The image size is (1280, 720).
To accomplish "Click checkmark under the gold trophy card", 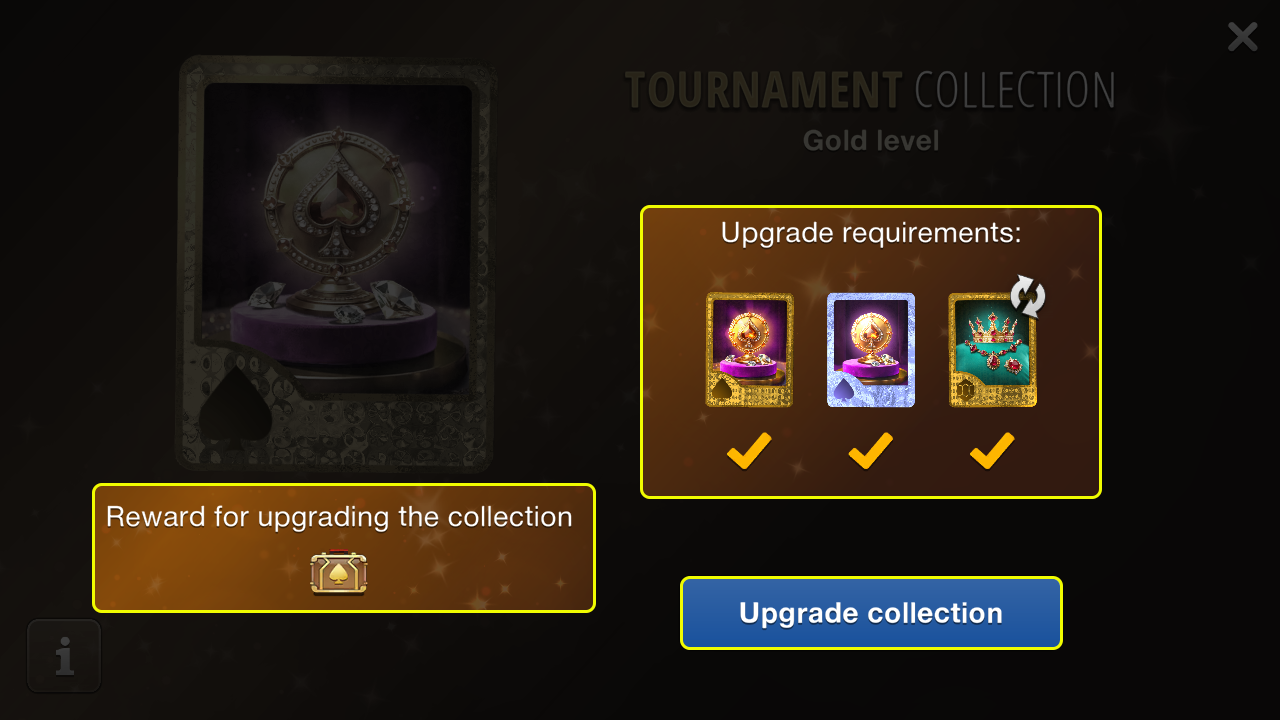I will [x=749, y=451].
